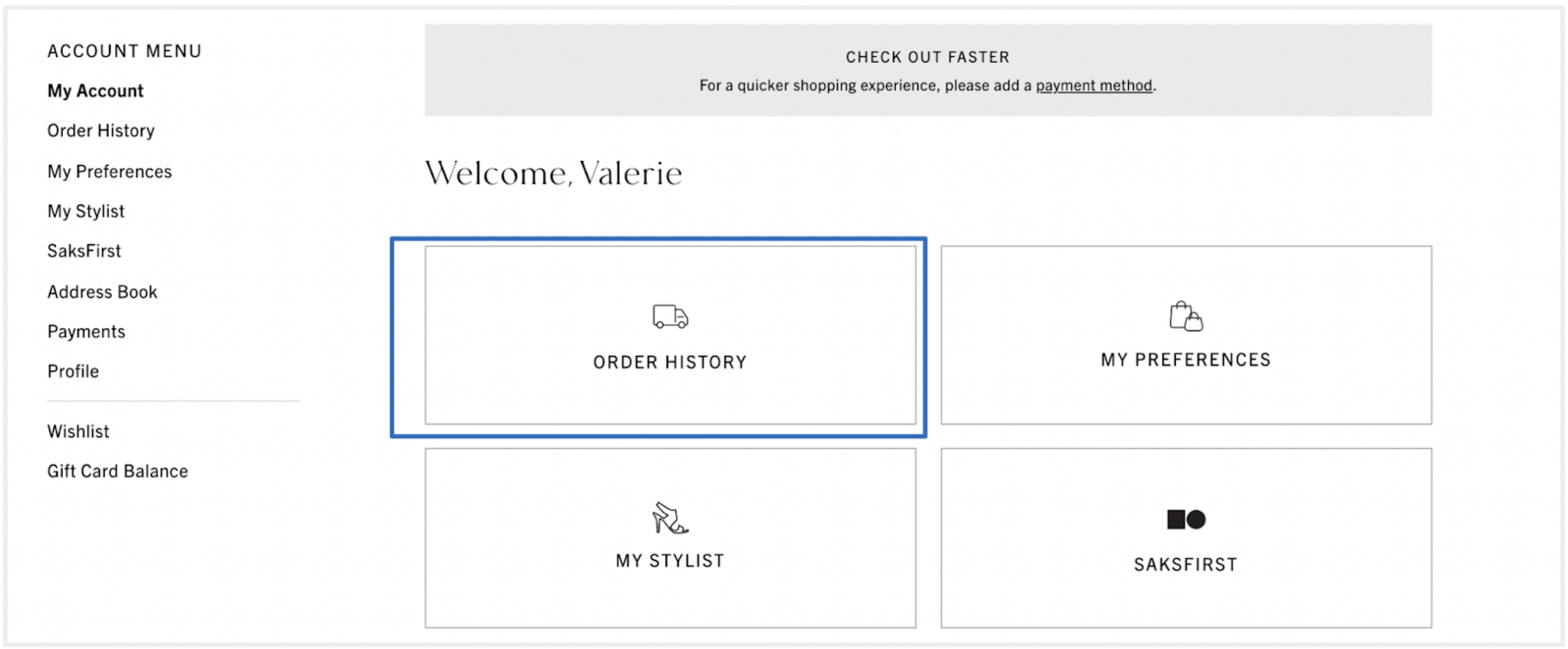Click the Check Out Faster banner
Image resolution: width=1568 pixels, height=649 pixels.
pos(928,70)
